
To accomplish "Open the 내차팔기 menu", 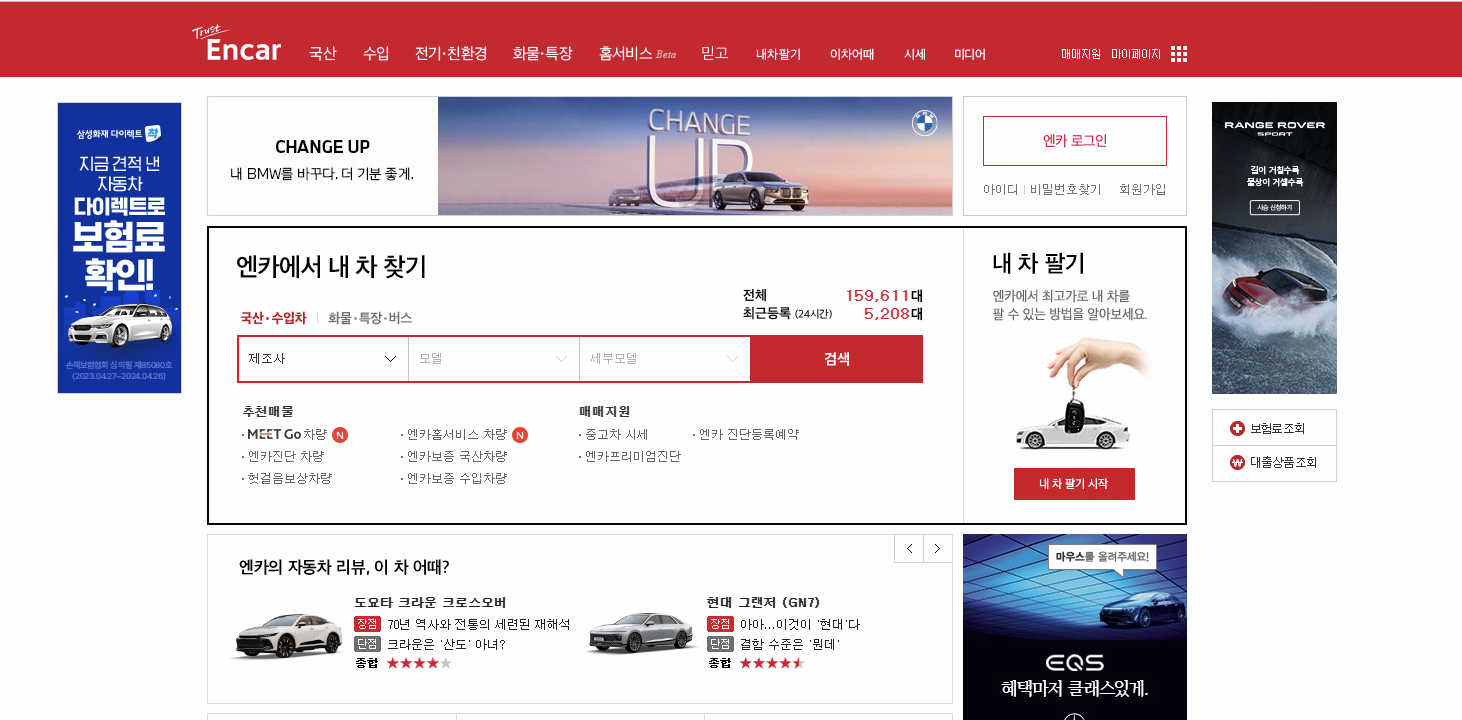I will [779, 54].
